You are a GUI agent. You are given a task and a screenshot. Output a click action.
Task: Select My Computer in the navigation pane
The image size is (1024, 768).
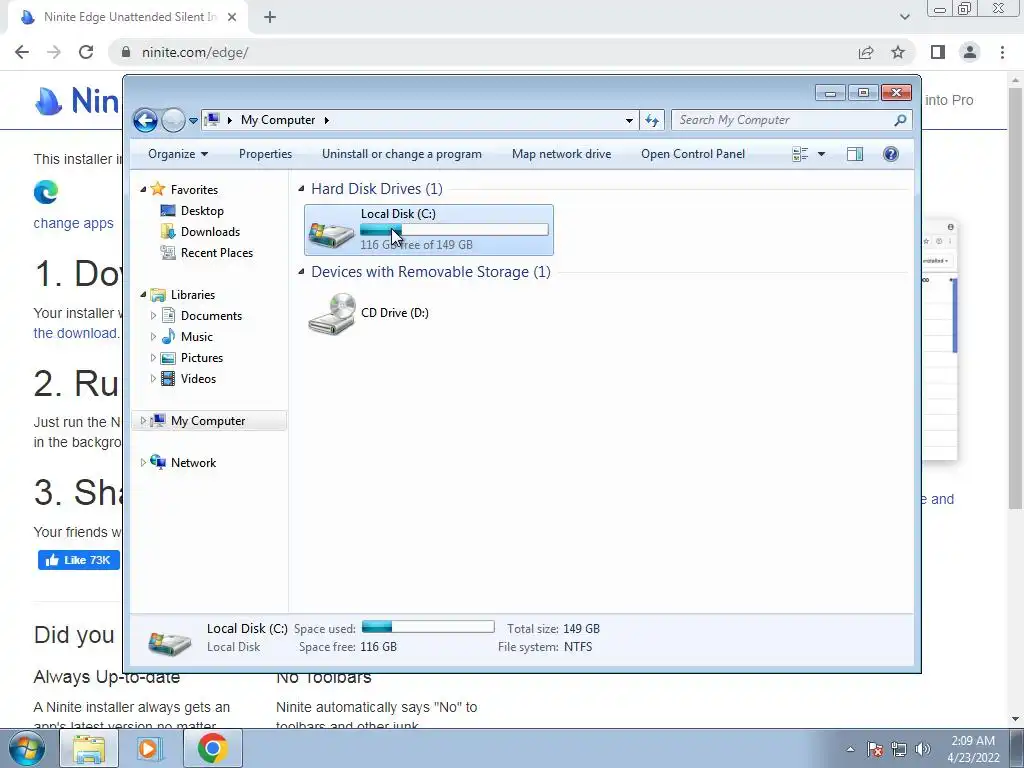coord(208,421)
